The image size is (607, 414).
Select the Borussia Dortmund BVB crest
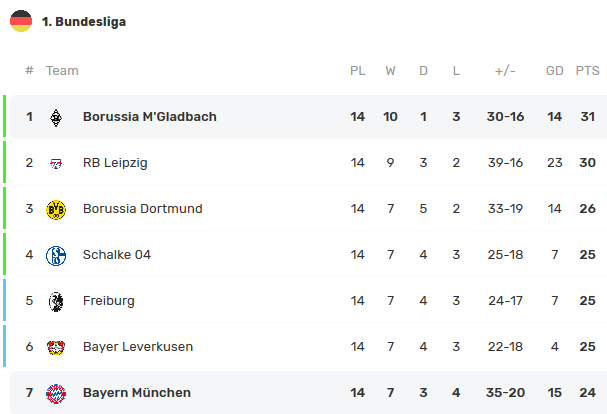coord(56,210)
